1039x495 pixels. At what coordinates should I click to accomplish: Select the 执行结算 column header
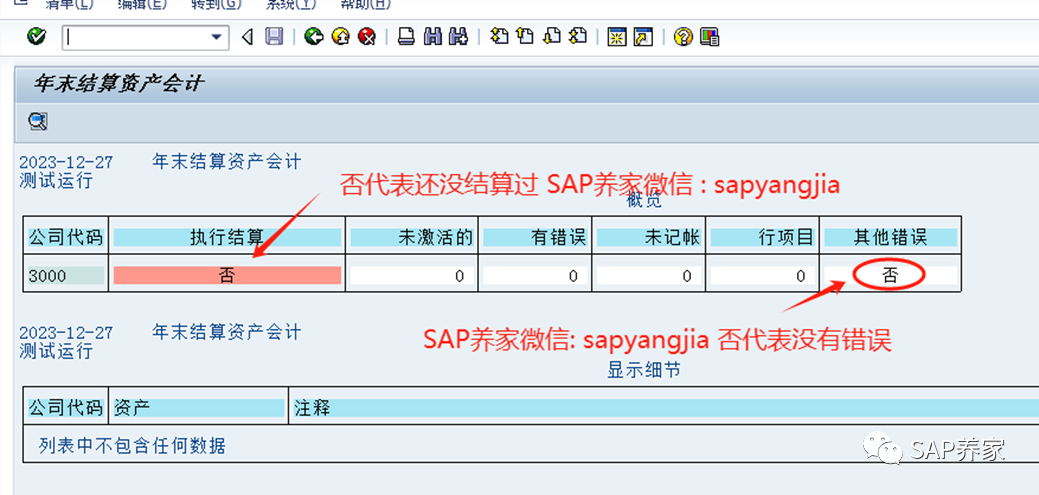(227, 238)
